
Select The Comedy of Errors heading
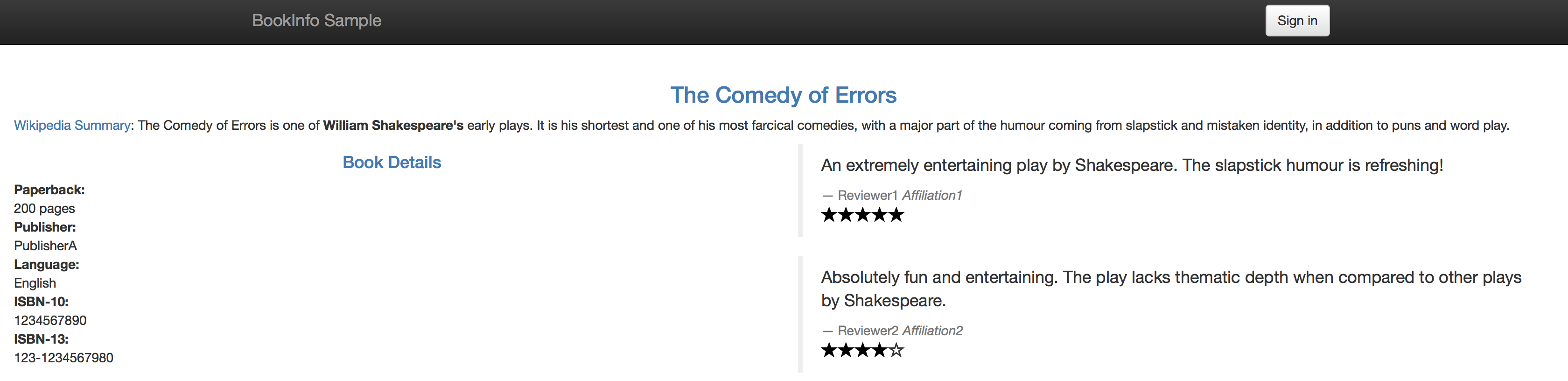(784, 95)
